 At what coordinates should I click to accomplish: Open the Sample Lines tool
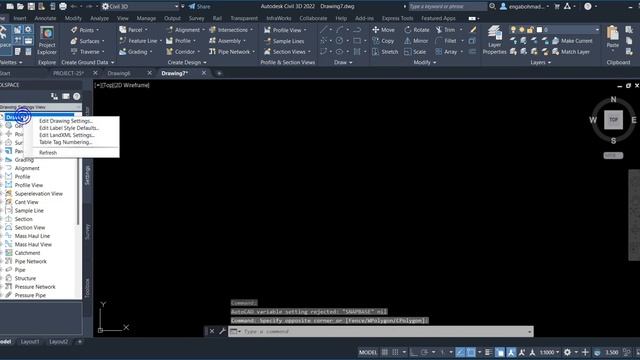click(x=284, y=41)
